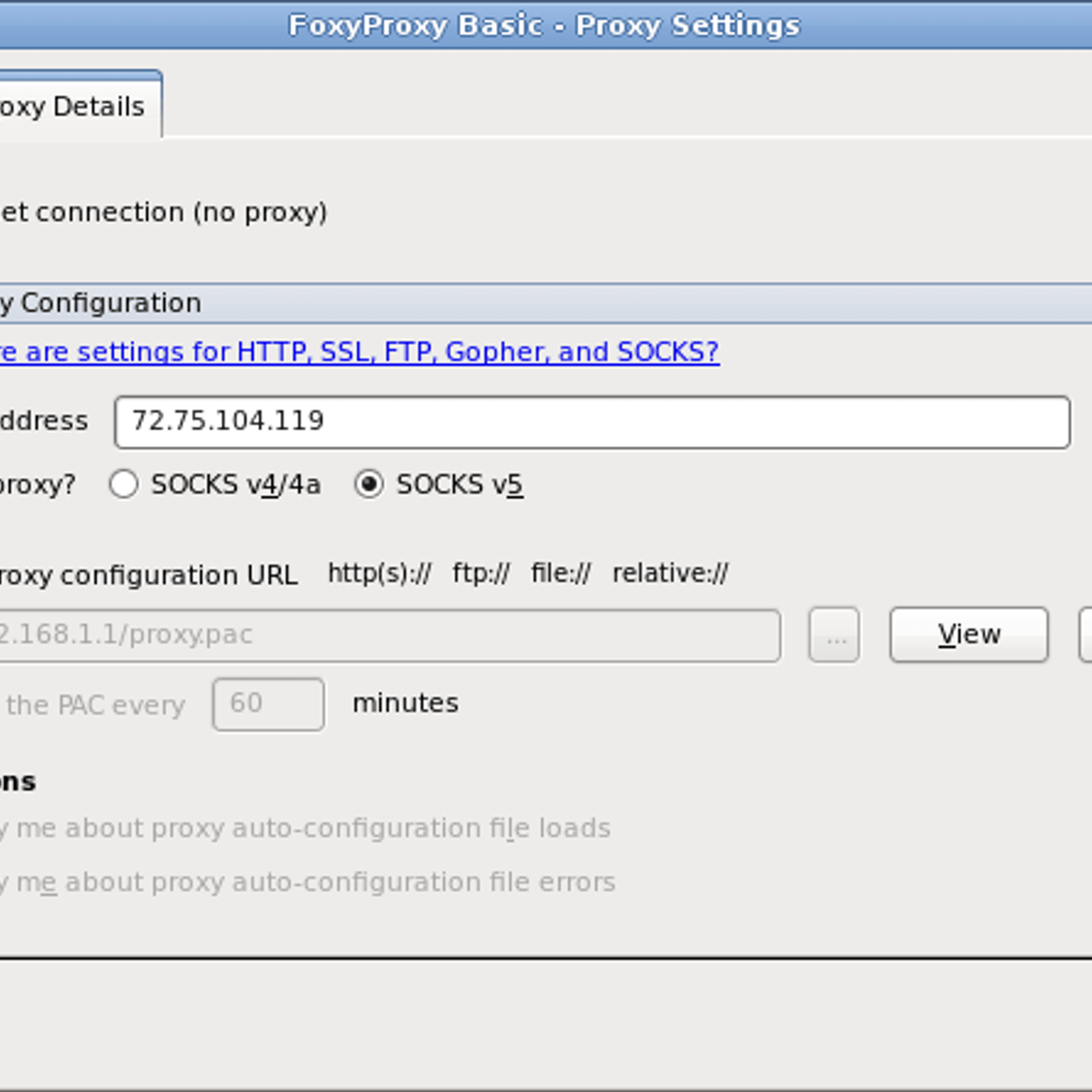The width and height of the screenshot is (1092, 1092).
Task: Click the FoxyProxy Basic - Proxy Settings title bar
Action: tap(546, 25)
